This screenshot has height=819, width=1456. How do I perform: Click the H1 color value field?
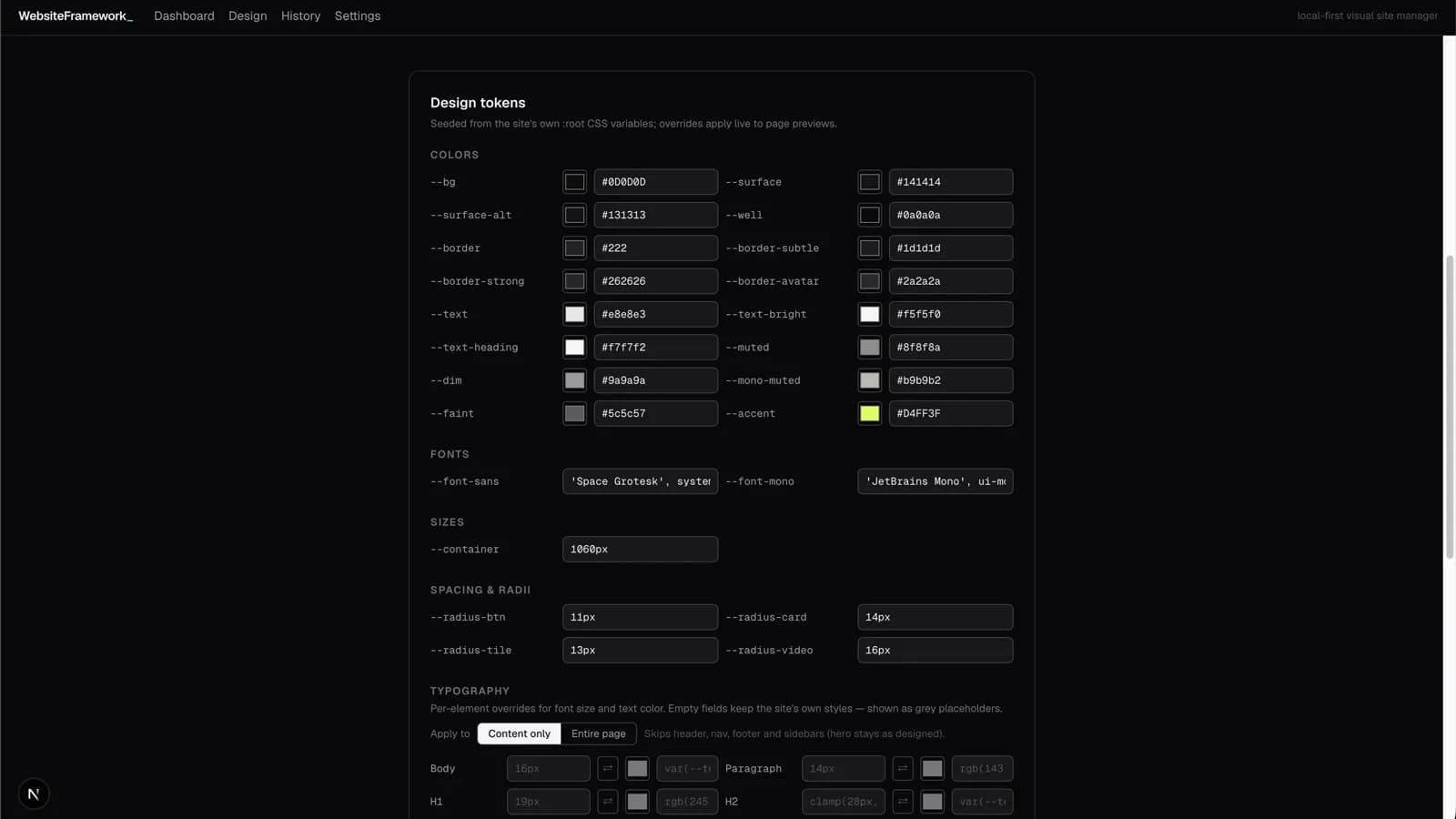point(687,802)
